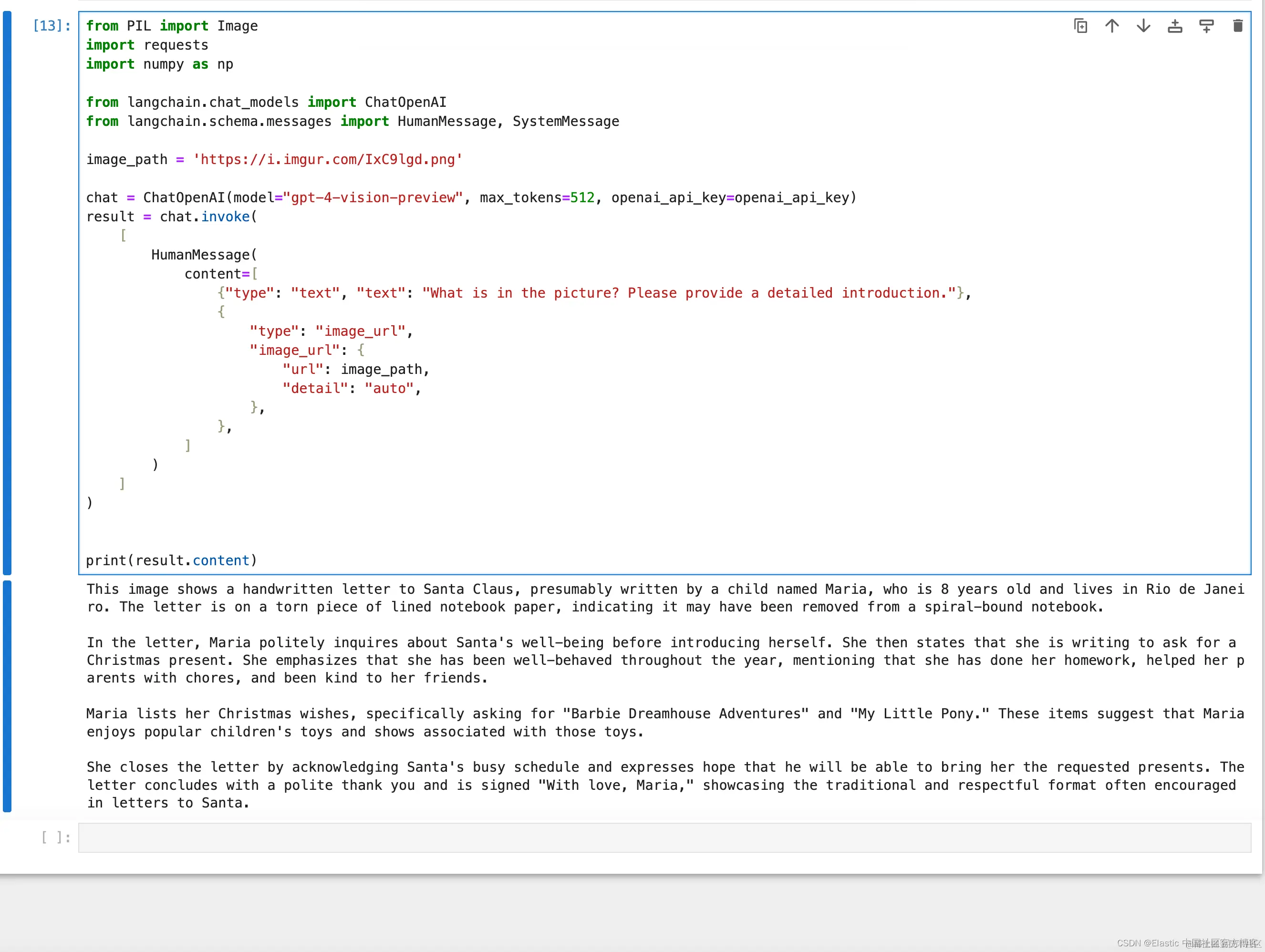Focus the empty code cell below output
Image resolution: width=1265 pixels, height=952 pixels.
tap(664, 838)
